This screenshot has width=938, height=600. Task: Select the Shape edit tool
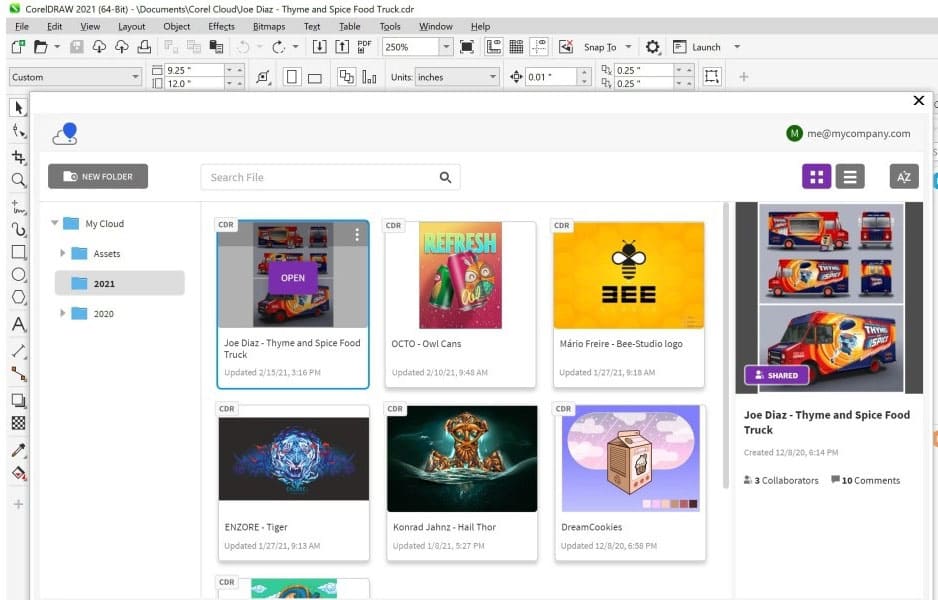click(19, 131)
